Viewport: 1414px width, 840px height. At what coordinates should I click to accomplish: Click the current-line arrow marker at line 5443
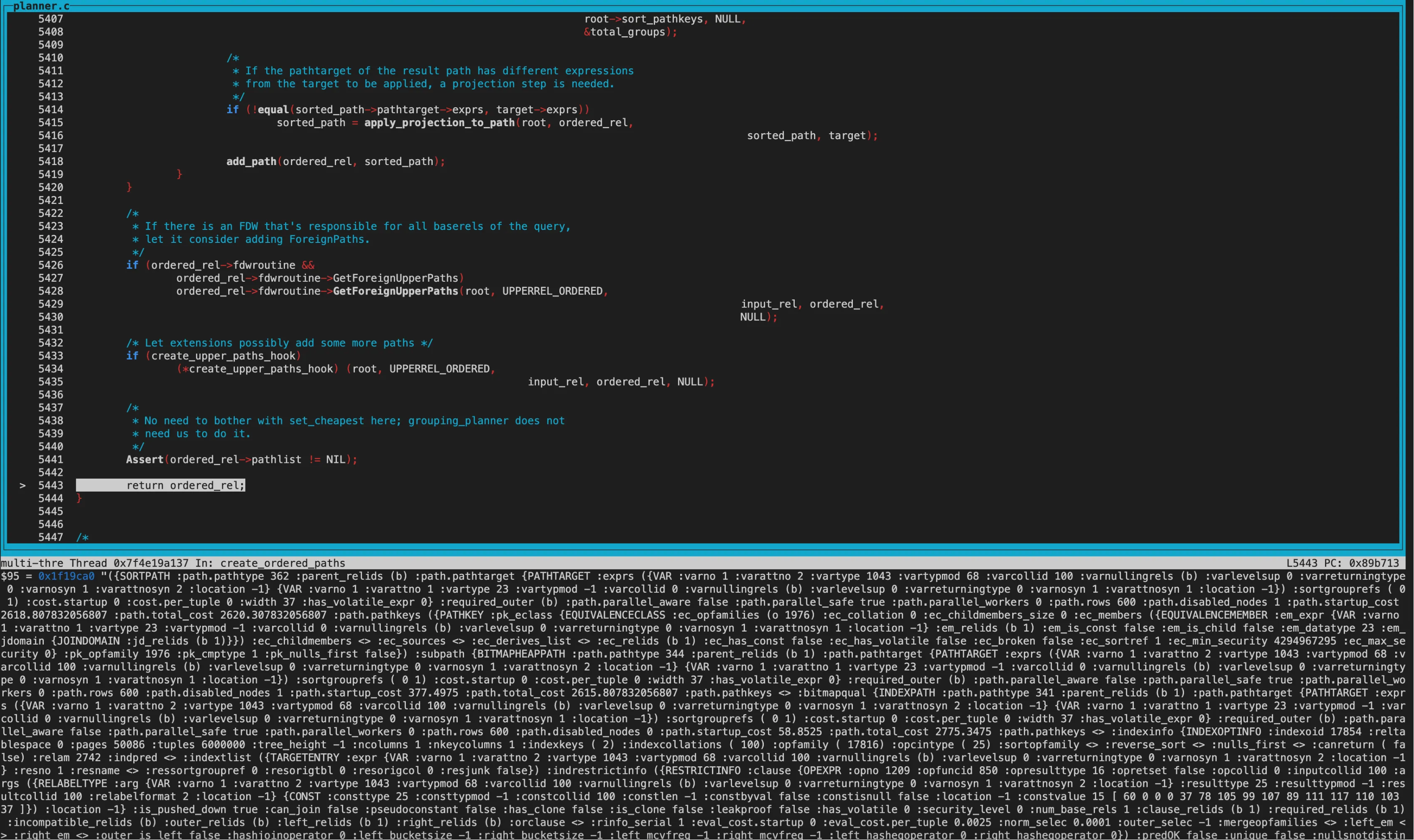(23, 485)
